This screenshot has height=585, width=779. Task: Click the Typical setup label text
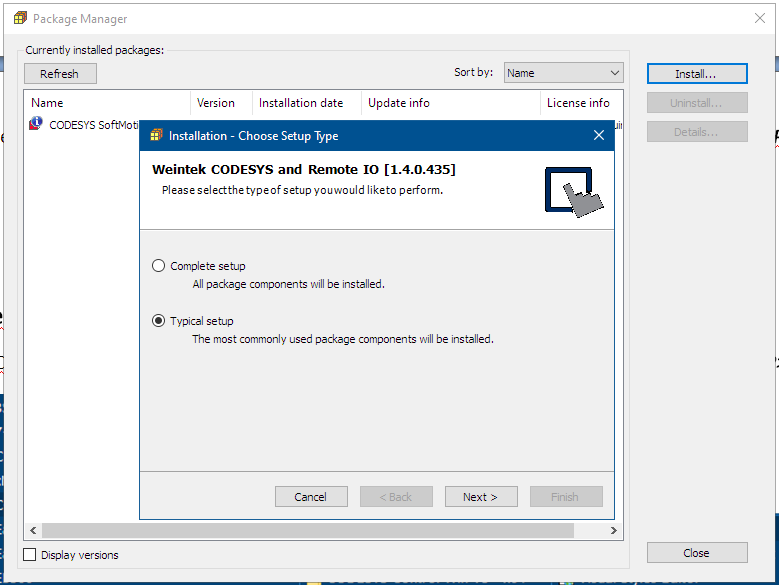point(202,321)
